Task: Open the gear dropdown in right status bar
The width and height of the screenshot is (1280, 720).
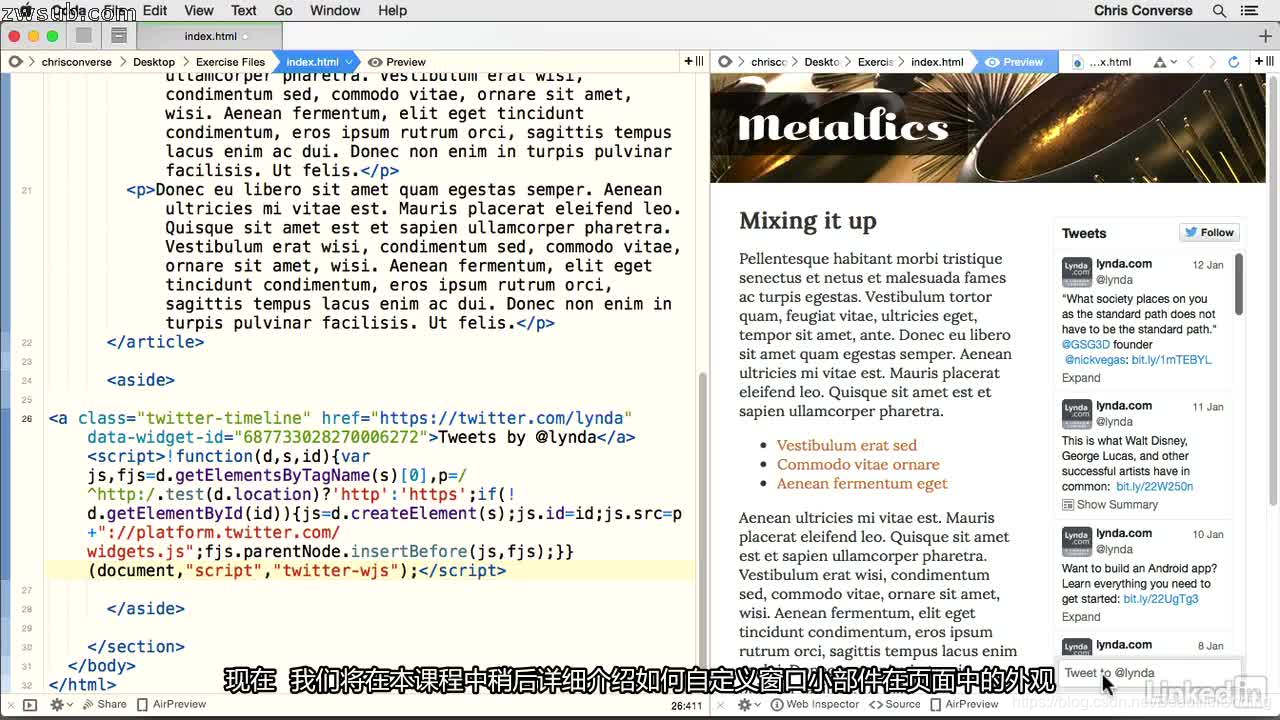Action: pos(749,704)
